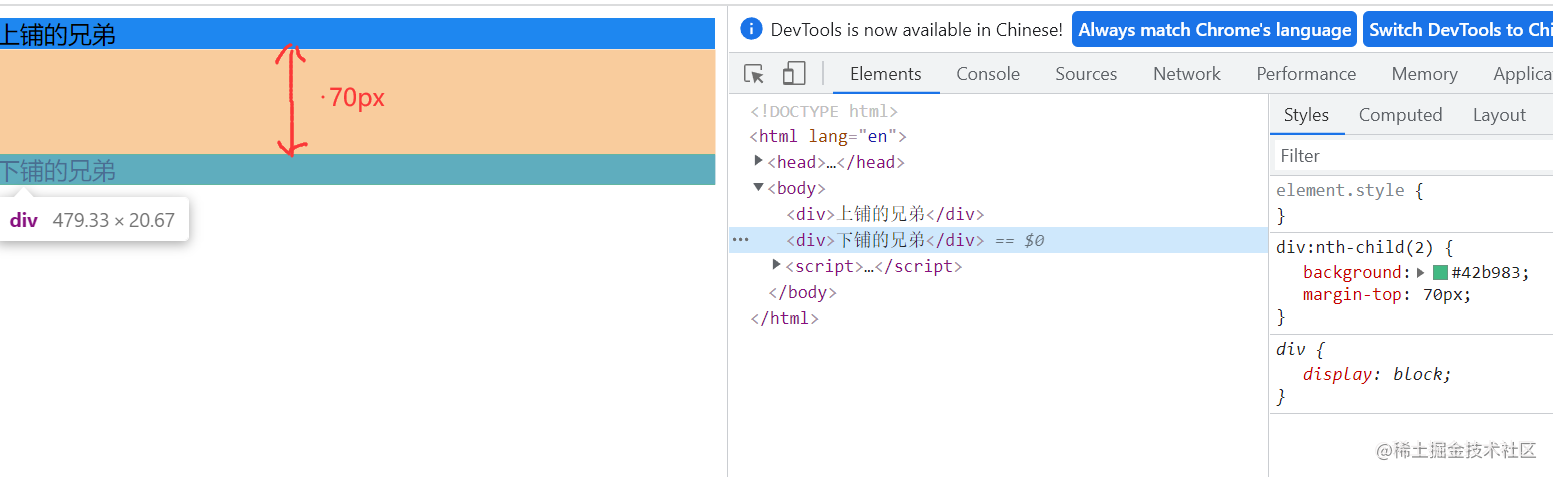Open the Memory tab
This screenshot has width=1553, height=477.
(1424, 74)
